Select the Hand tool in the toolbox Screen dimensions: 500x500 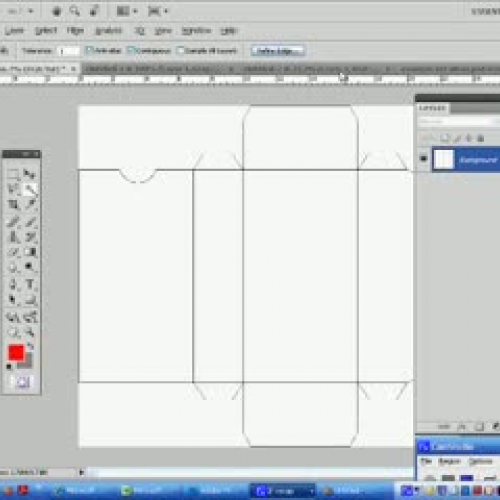(13, 332)
